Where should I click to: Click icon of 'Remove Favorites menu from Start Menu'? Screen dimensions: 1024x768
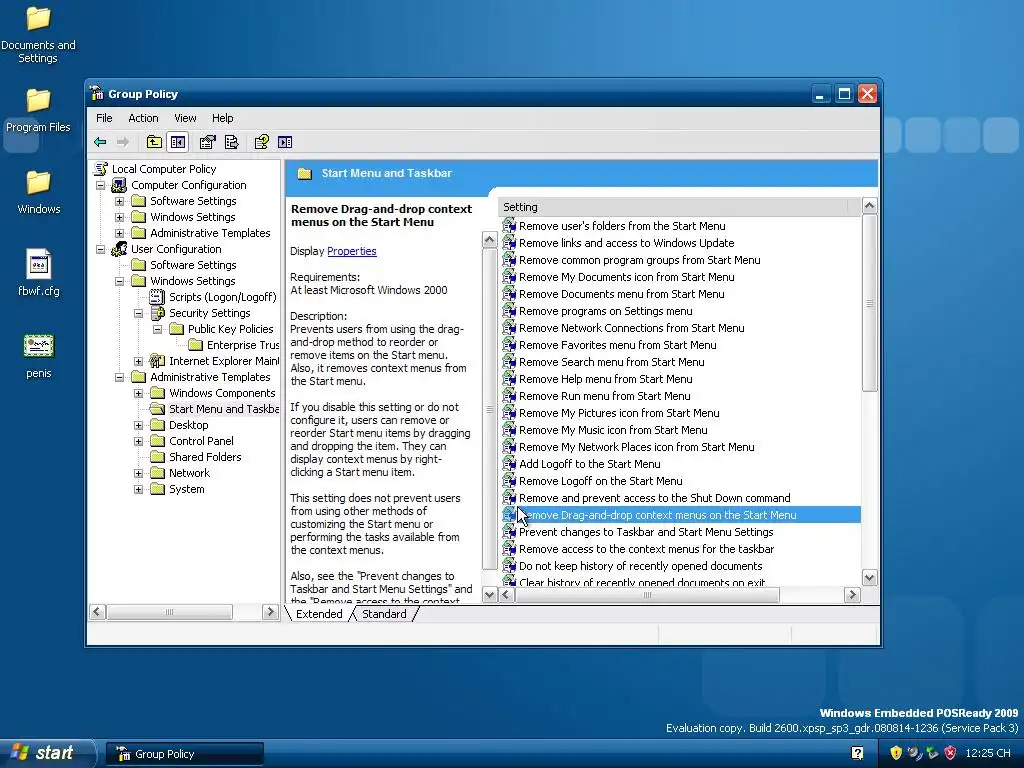pyautogui.click(x=509, y=345)
